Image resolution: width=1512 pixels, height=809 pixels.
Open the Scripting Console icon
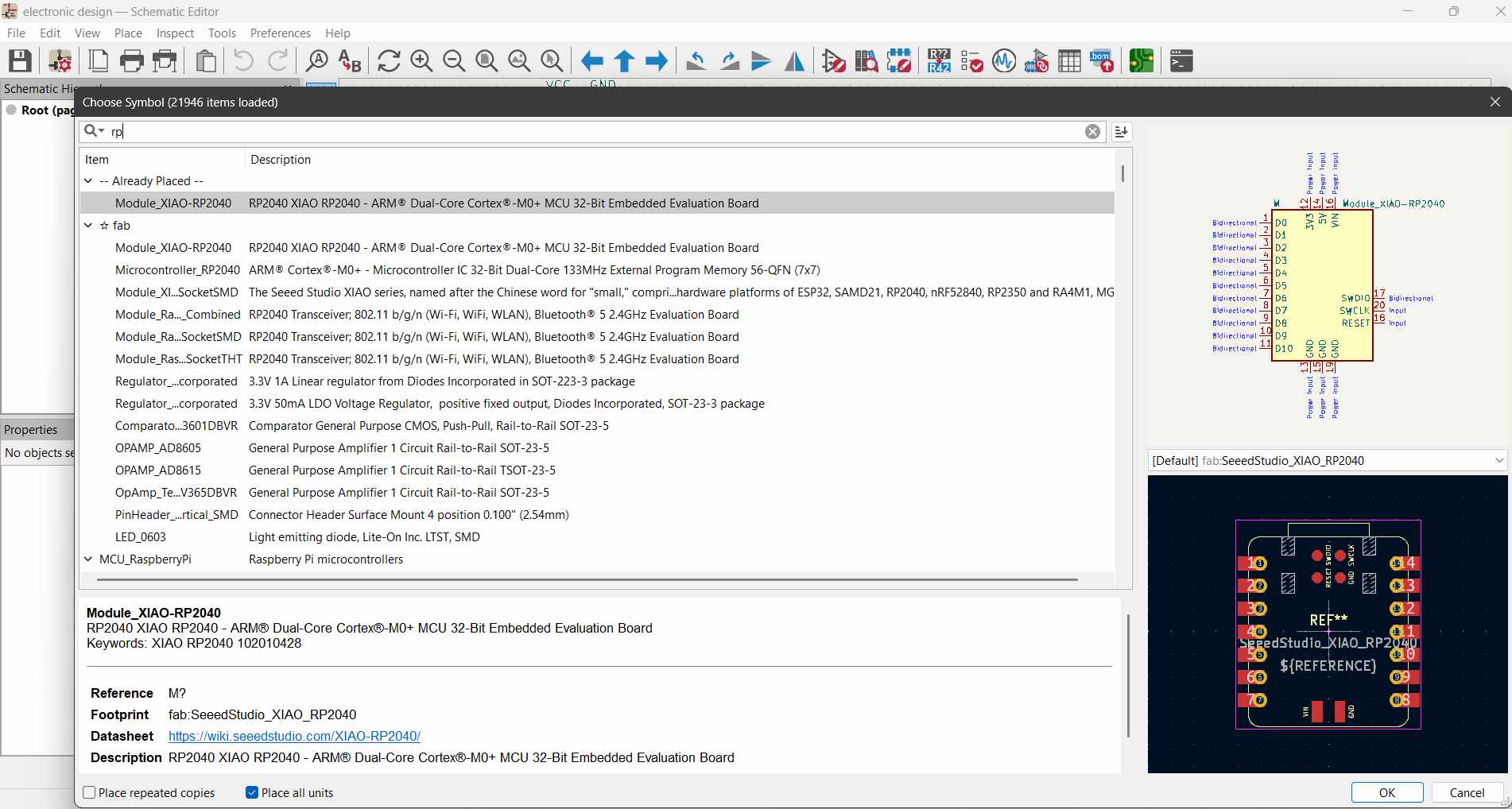pos(1181,61)
